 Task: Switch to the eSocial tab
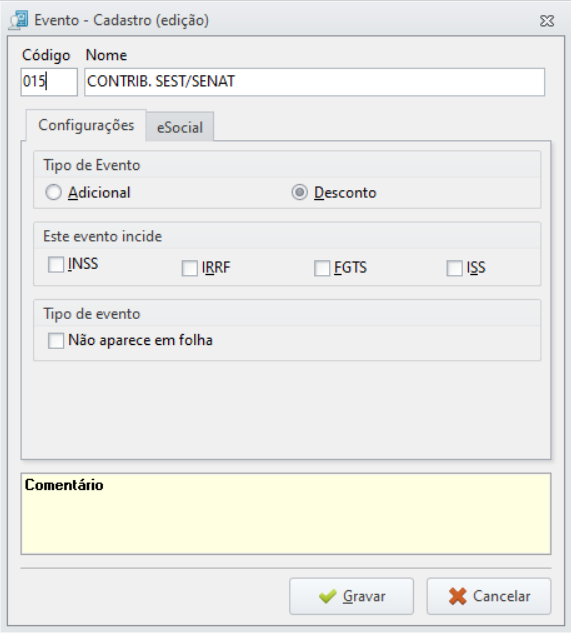(x=180, y=128)
